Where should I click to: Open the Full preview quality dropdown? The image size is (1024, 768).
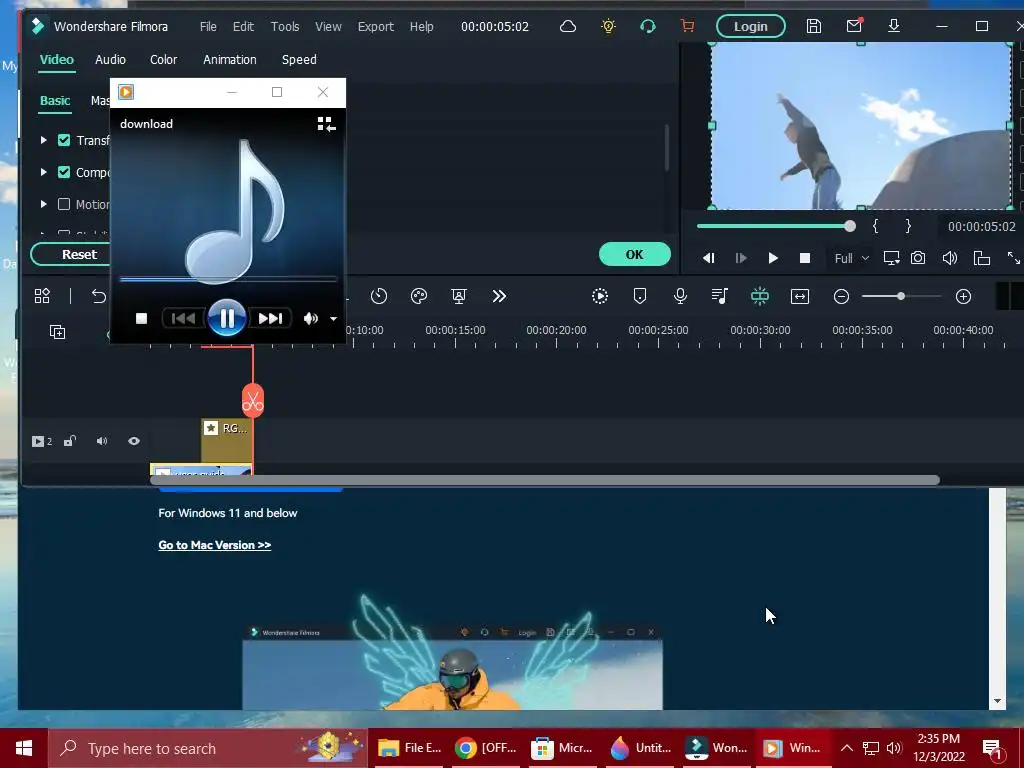click(x=851, y=258)
